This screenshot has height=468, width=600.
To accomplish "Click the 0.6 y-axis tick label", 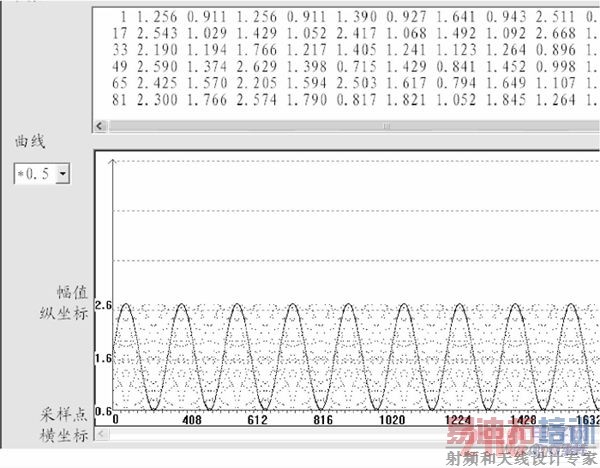I will click(x=103, y=412).
